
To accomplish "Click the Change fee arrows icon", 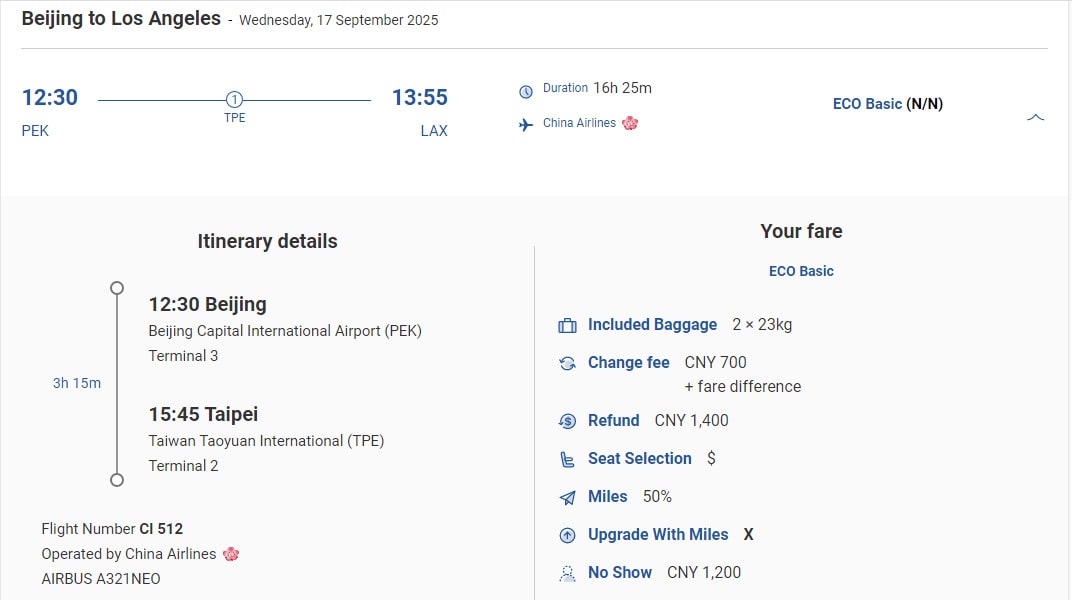I will 568,363.
